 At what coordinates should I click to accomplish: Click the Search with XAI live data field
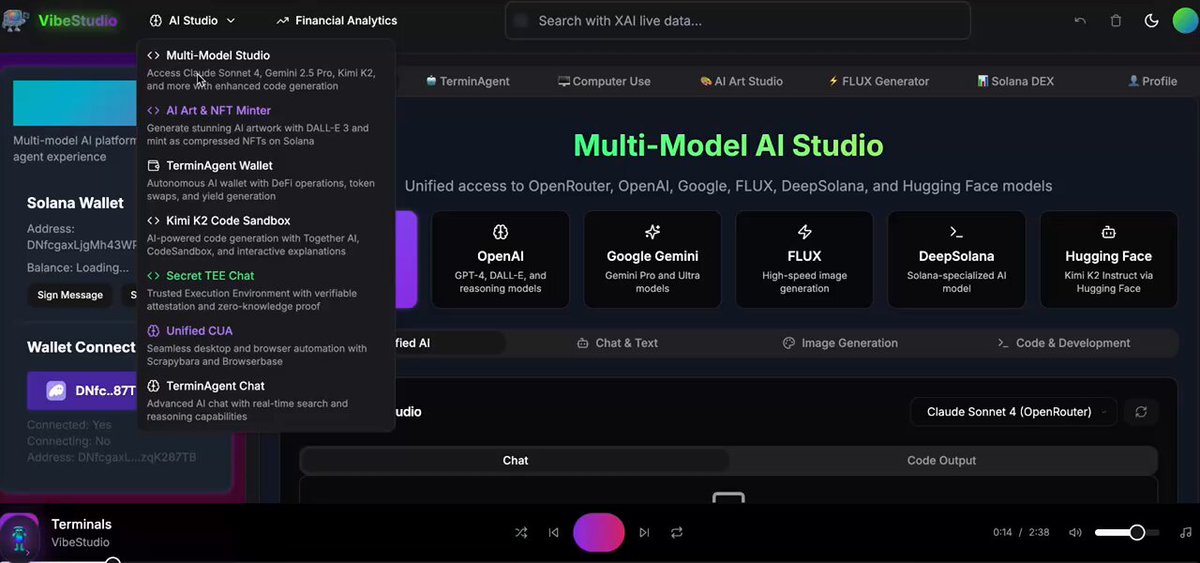tap(738, 20)
